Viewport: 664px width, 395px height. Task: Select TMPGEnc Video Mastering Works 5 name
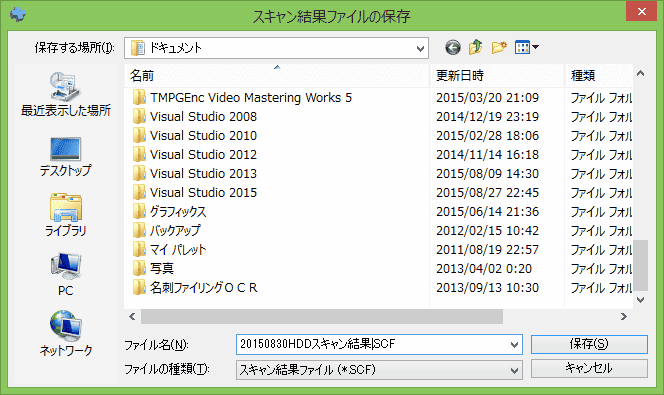251,97
